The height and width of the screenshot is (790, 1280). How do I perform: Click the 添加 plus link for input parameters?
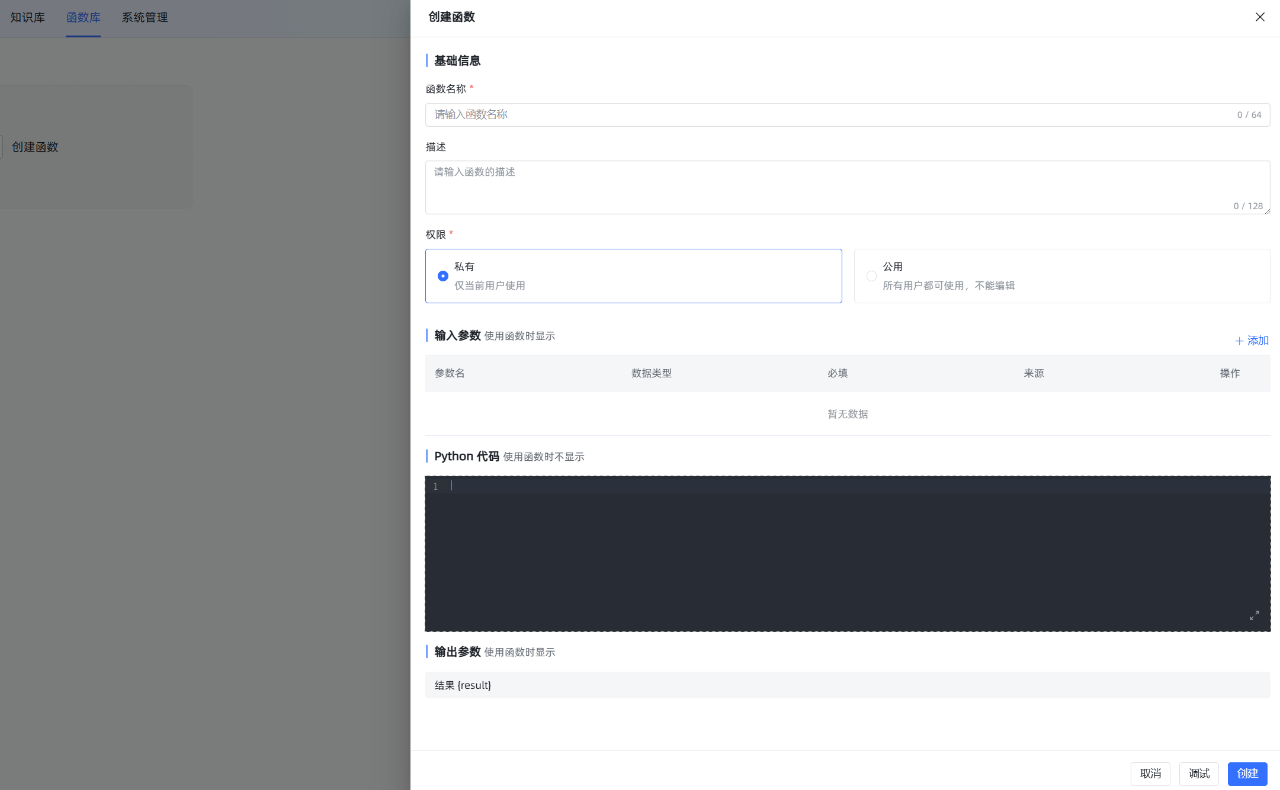[1251, 341]
